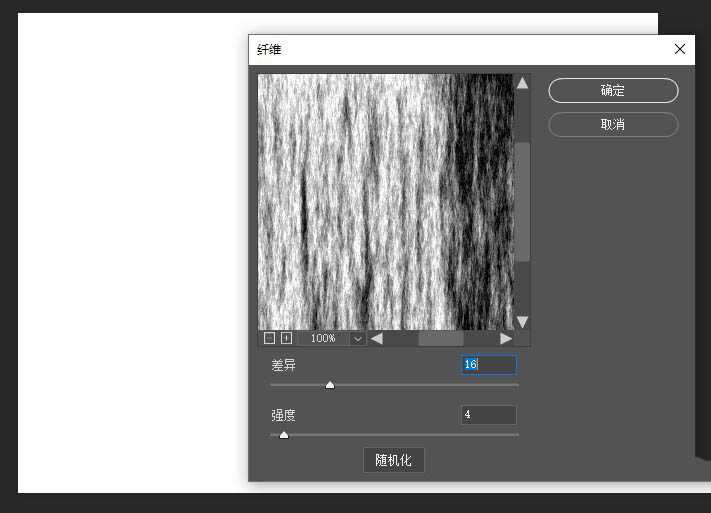Click the 随机化 randomize button

(393, 460)
